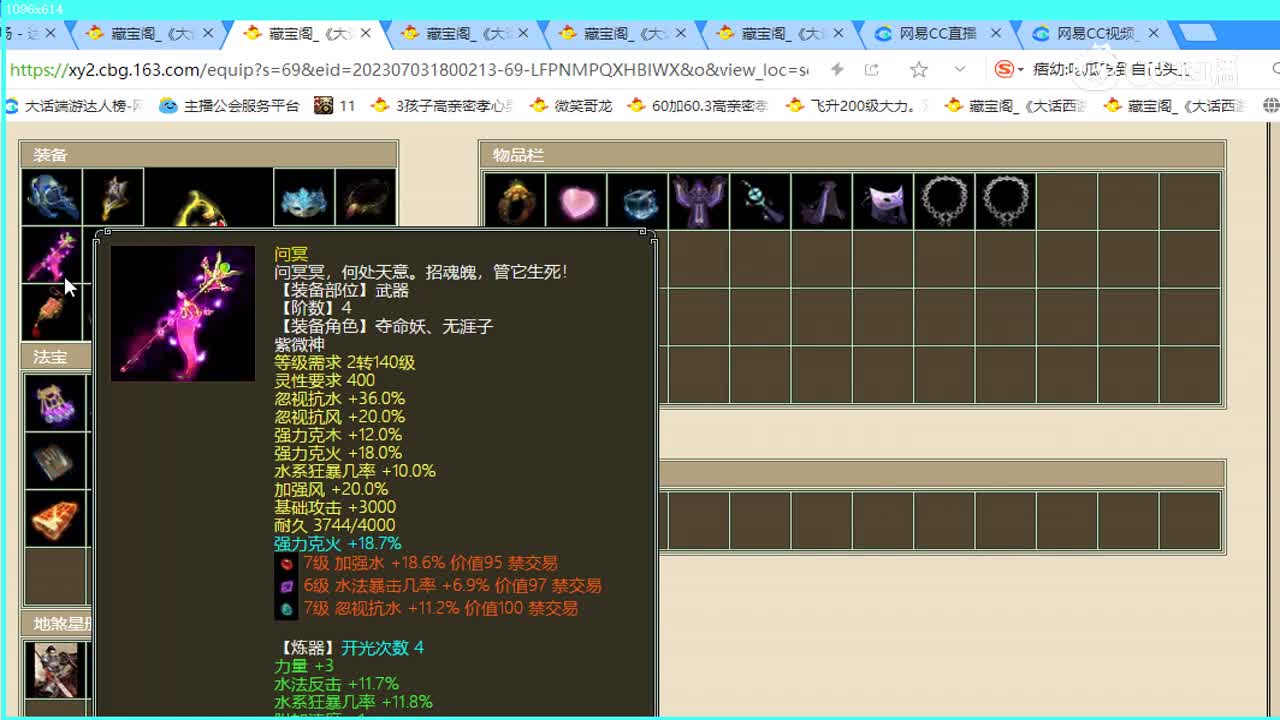
Task: Click 忽视抗风 +20.0% attribute
Action: click(339, 417)
